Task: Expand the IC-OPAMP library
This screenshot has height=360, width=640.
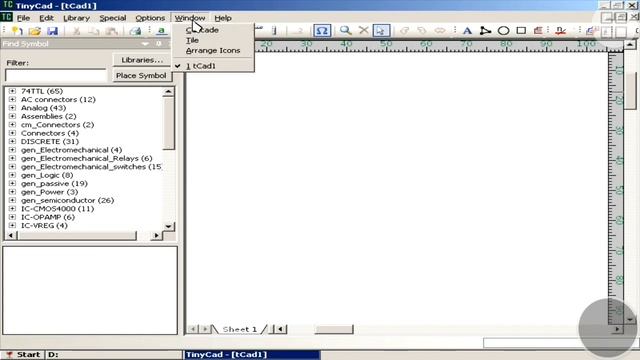Action: 12,217
